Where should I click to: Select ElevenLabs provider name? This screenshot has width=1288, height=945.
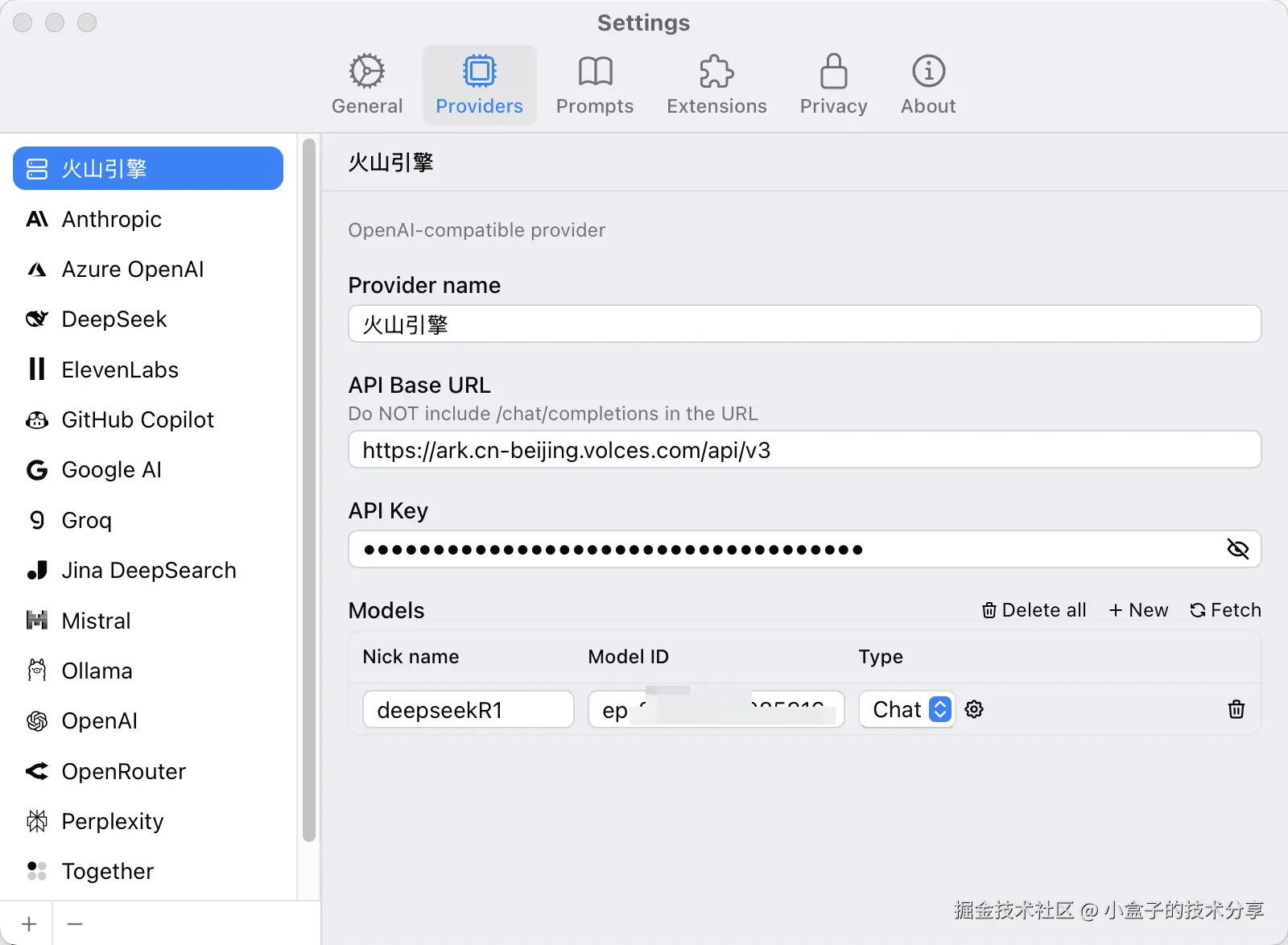[120, 369]
